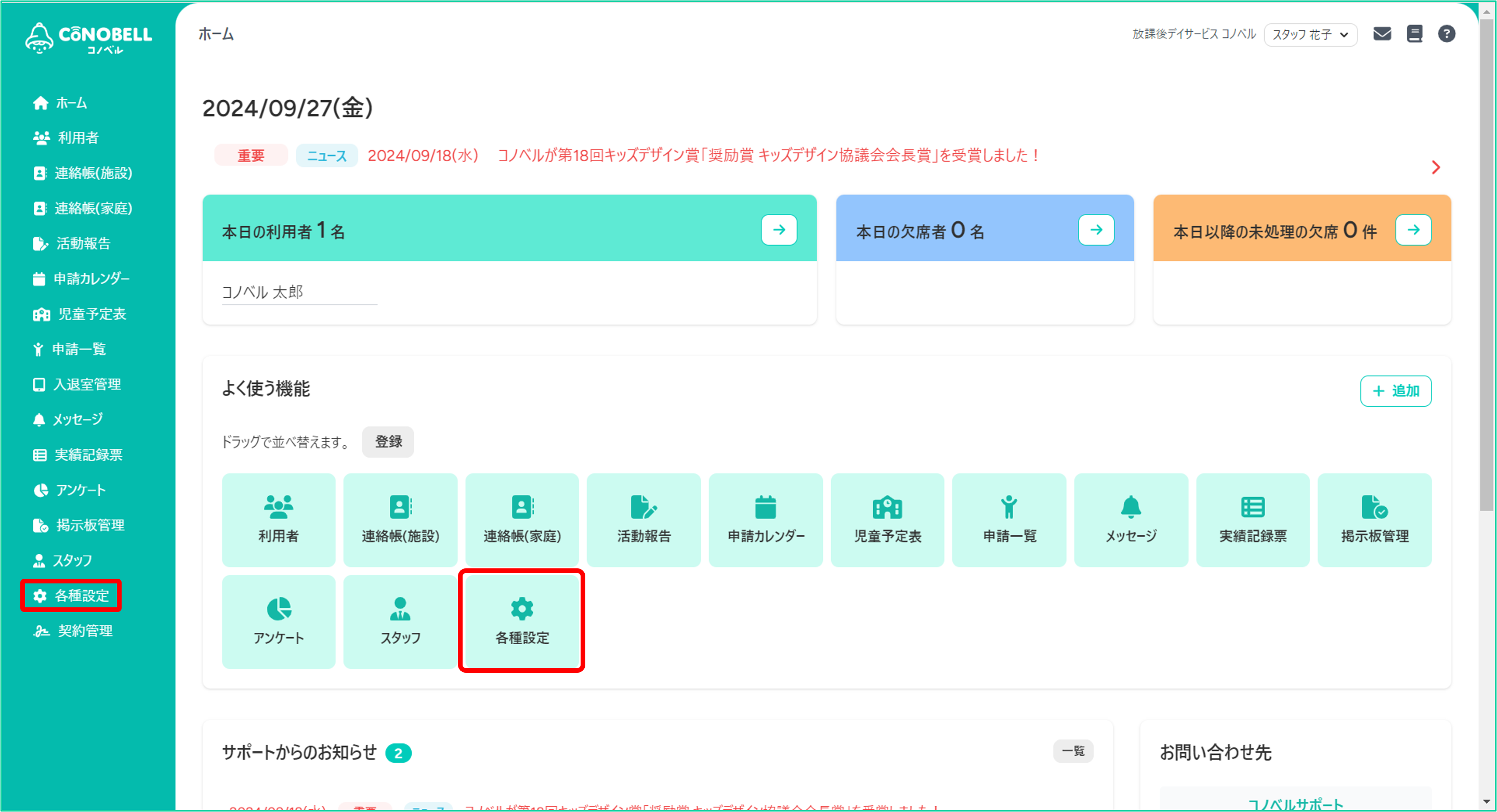Image resolution: width=1497 pixels, height=812 pixels.
Task: Click the red next-news chevron
Action: coord(1435,167)
